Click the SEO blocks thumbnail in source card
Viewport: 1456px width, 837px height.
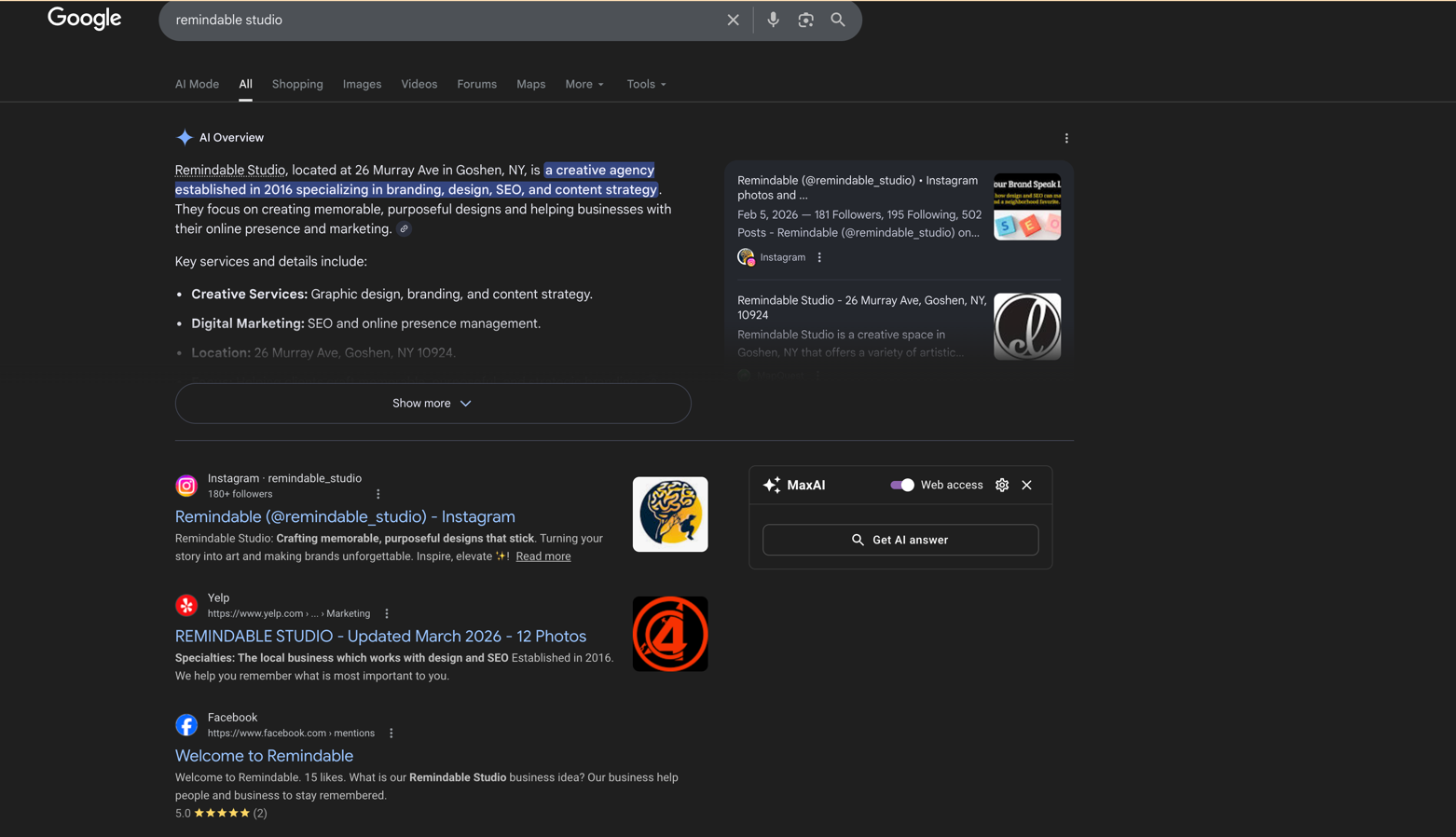[x=1027, y=207]
